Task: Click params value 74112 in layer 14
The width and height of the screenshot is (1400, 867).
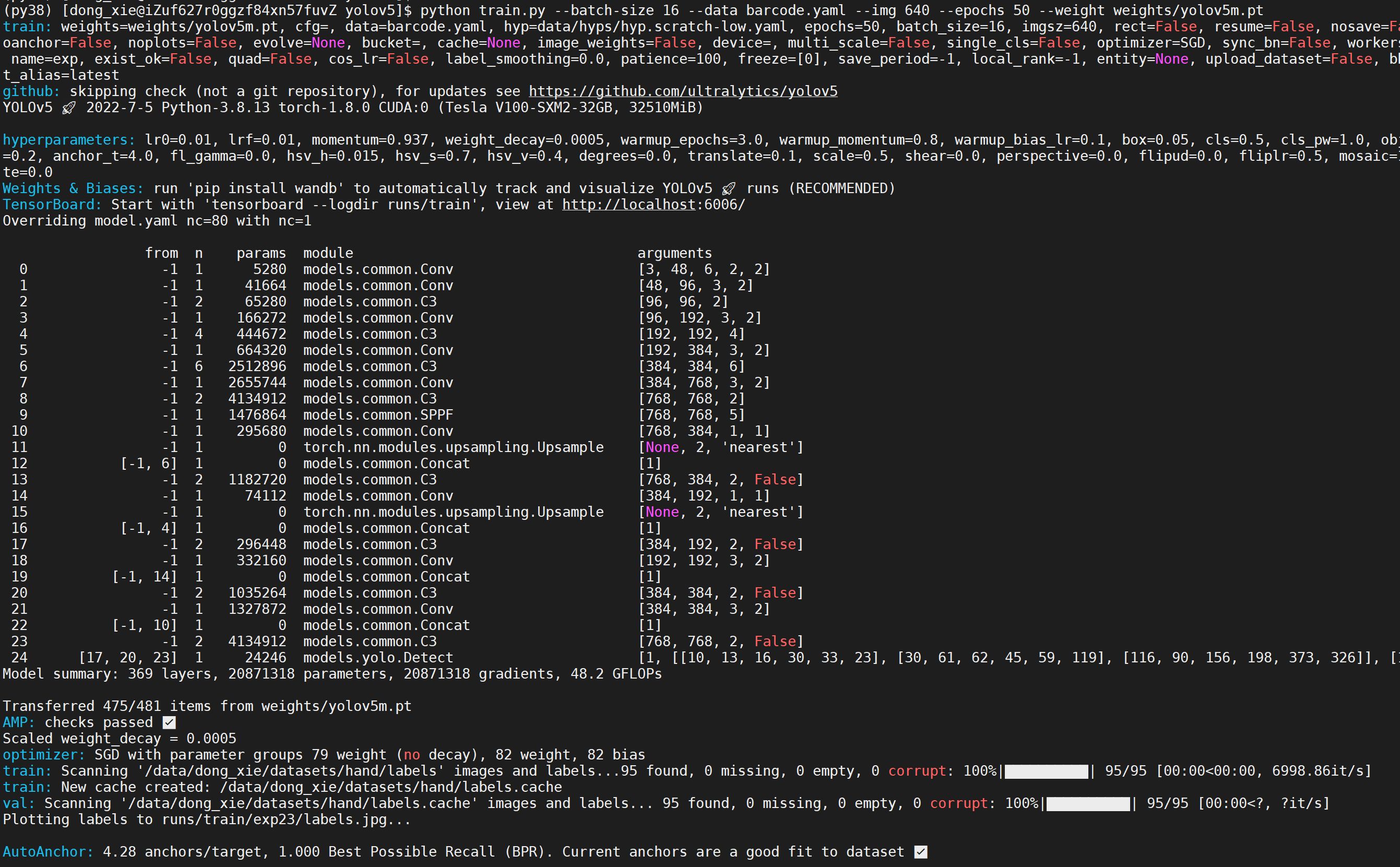Action: [266, 496]
